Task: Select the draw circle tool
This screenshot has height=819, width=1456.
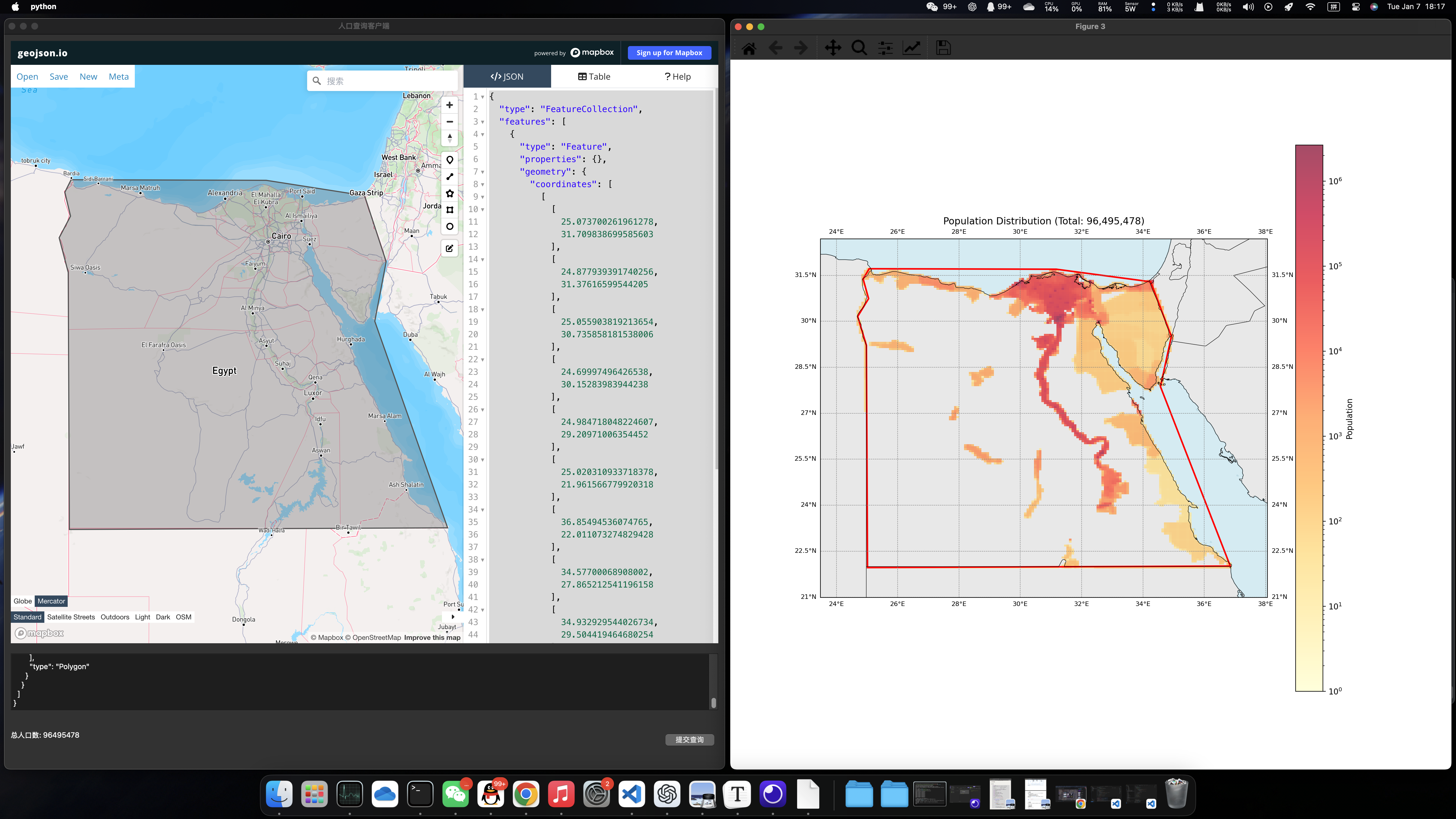Action: pyautogui.click(x=449, y=227)
